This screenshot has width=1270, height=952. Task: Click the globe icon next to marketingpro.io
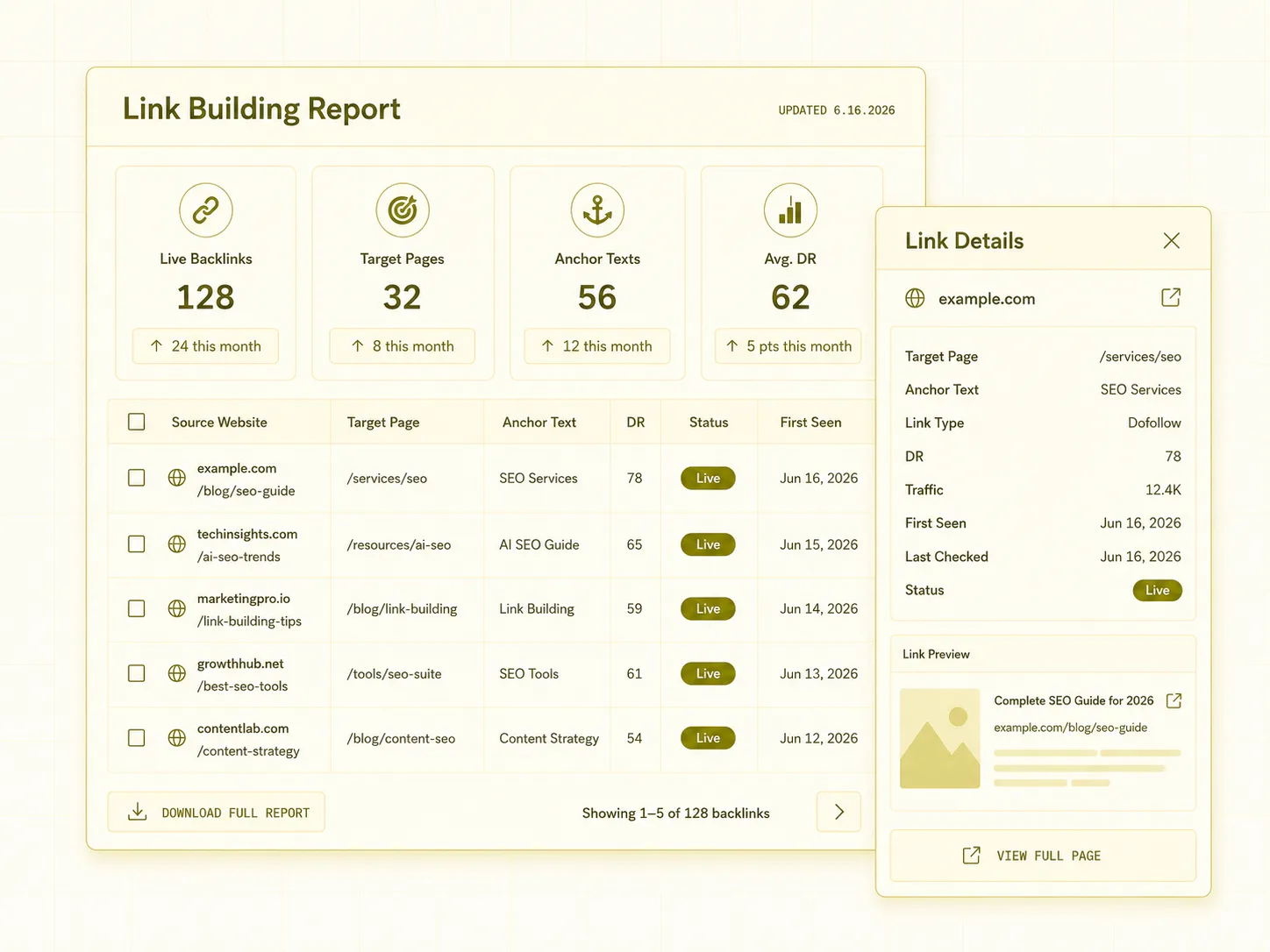[177, 608]
